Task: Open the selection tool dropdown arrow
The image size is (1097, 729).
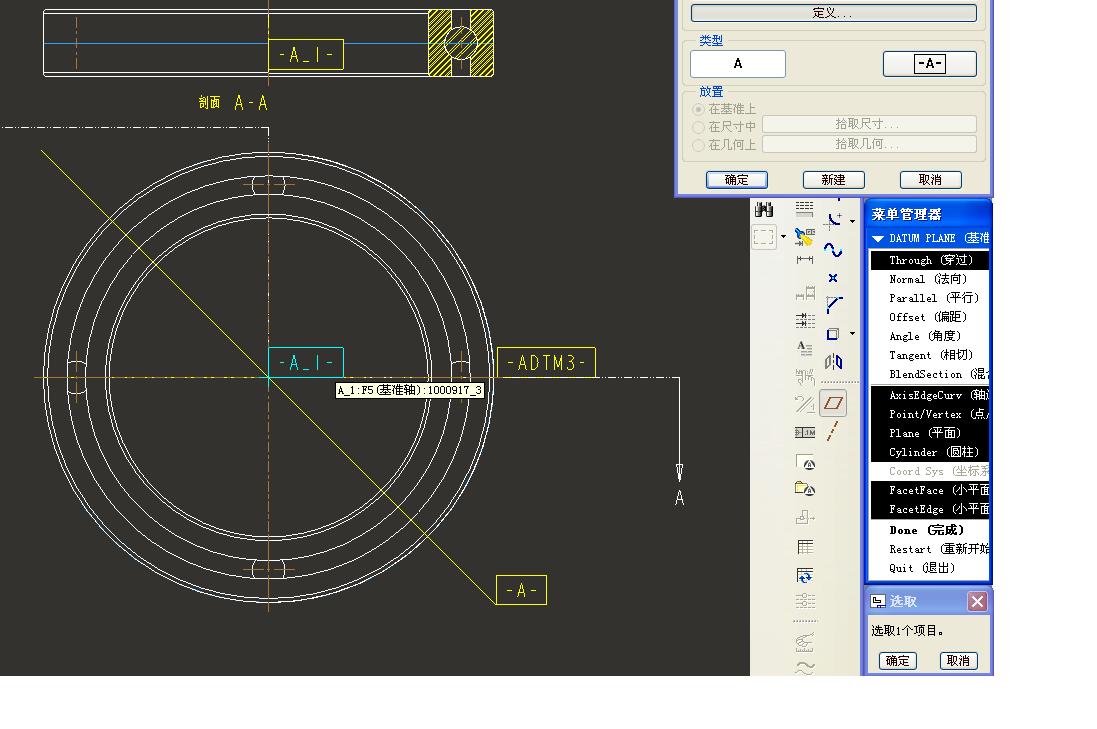Action: coord(783,236)
